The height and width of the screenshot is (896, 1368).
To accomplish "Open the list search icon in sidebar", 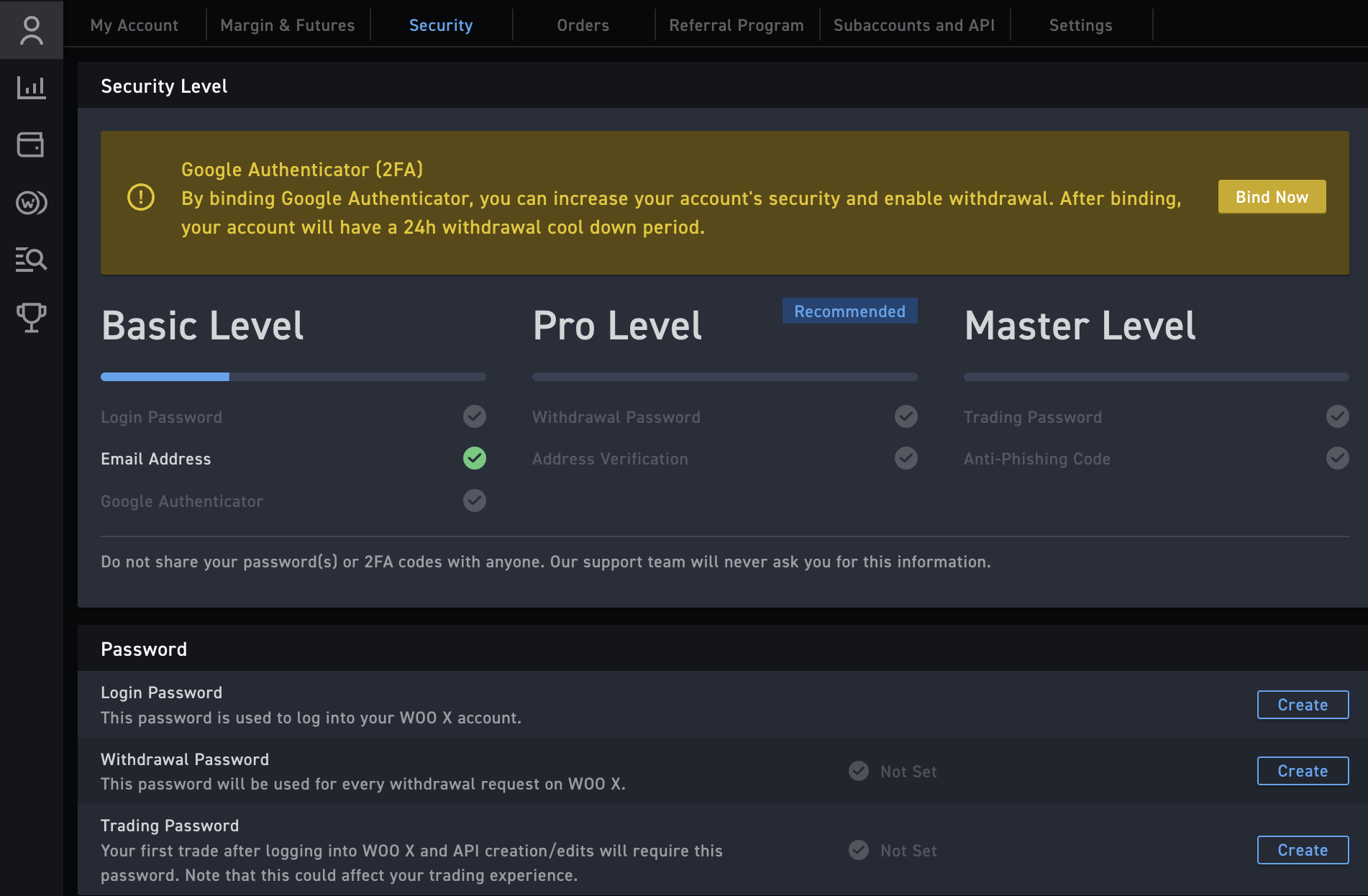I will pyautogui.click(x=31, y=259).
